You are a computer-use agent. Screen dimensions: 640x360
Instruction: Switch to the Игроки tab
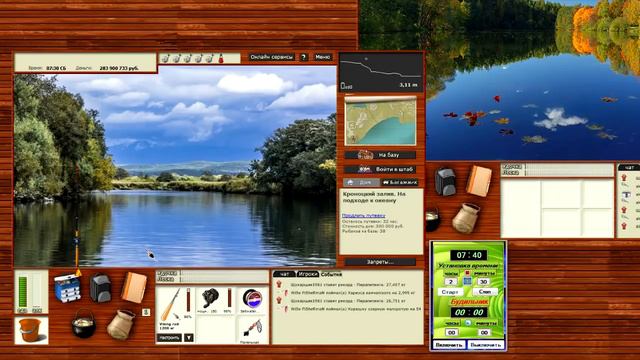307,274
